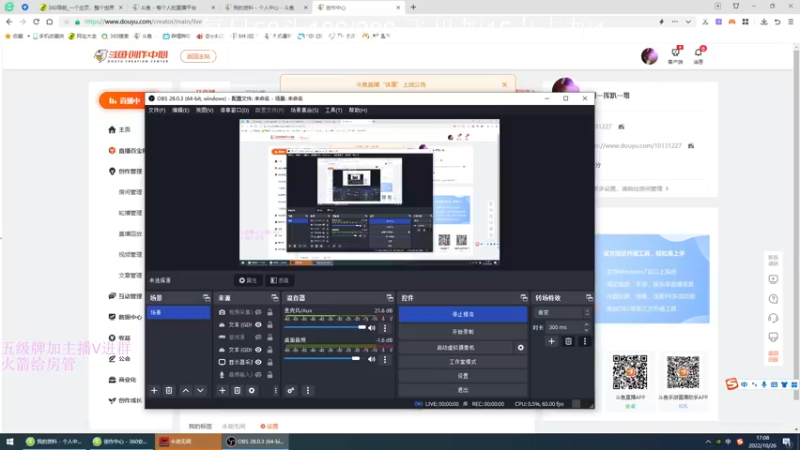Image resolution: width=800 pixels, height=450 pixels.
Task: Click 停止推流 to stop streaming
Action: click(463, 314)
